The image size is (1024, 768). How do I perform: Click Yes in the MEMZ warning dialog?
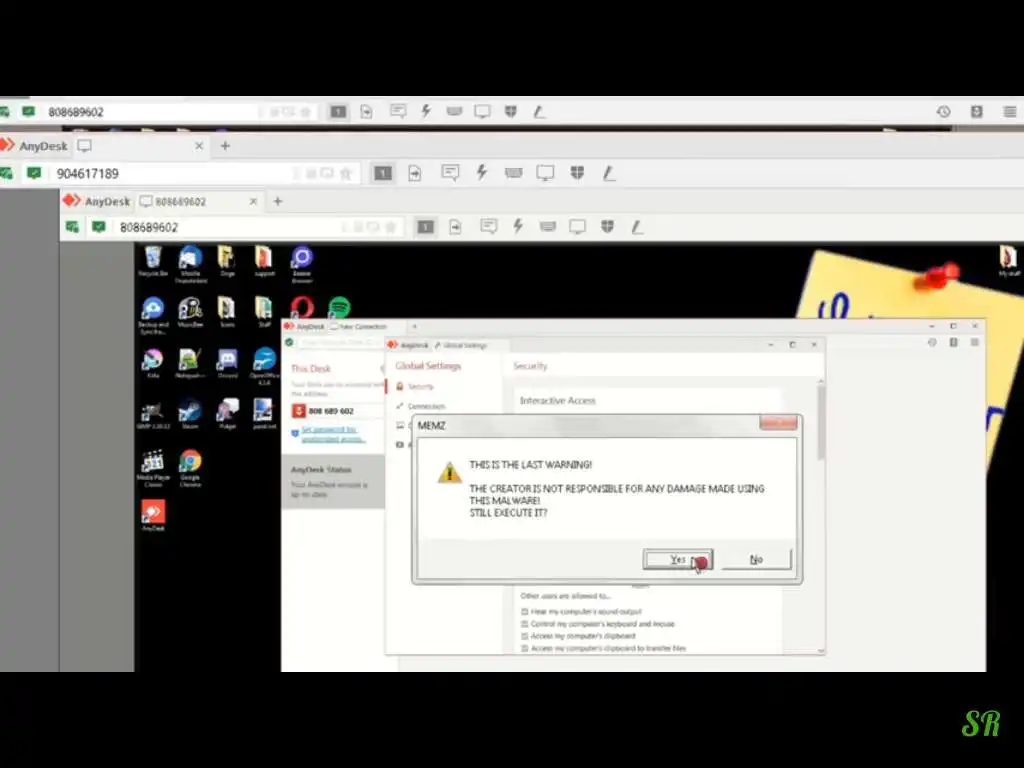point(677,560)
